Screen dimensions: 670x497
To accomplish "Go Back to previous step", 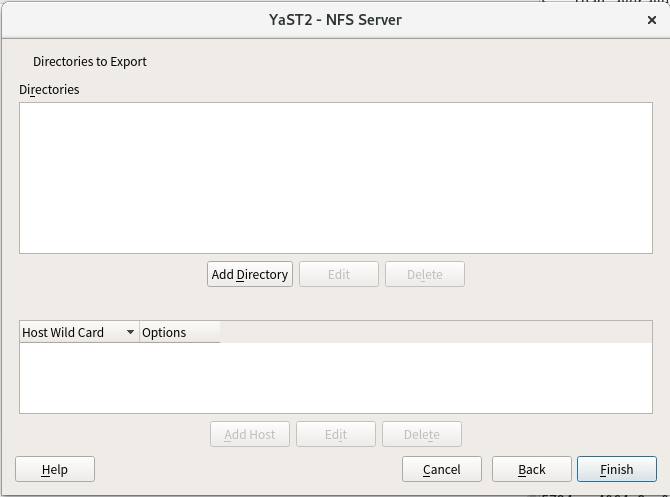I will coord(532,469).
